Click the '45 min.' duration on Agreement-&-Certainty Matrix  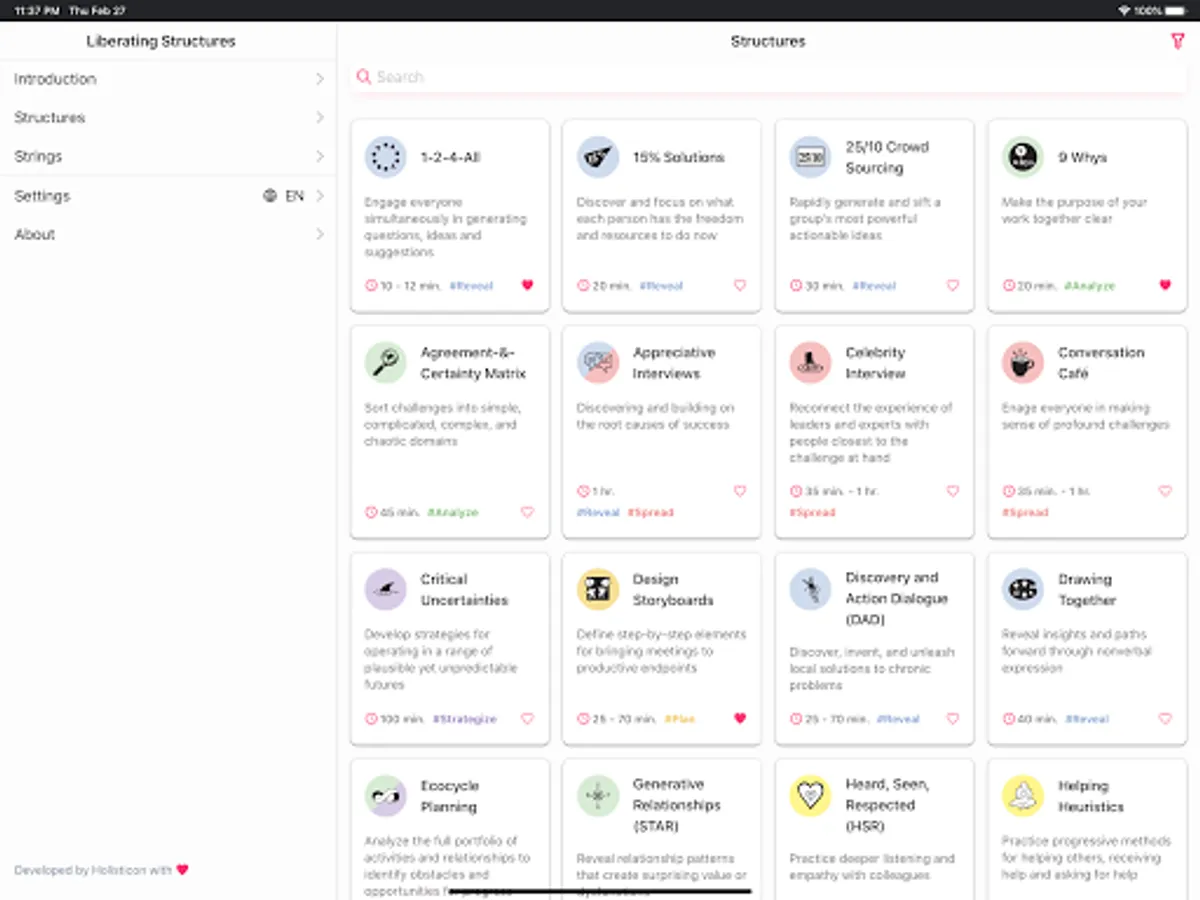coord(399,513)
